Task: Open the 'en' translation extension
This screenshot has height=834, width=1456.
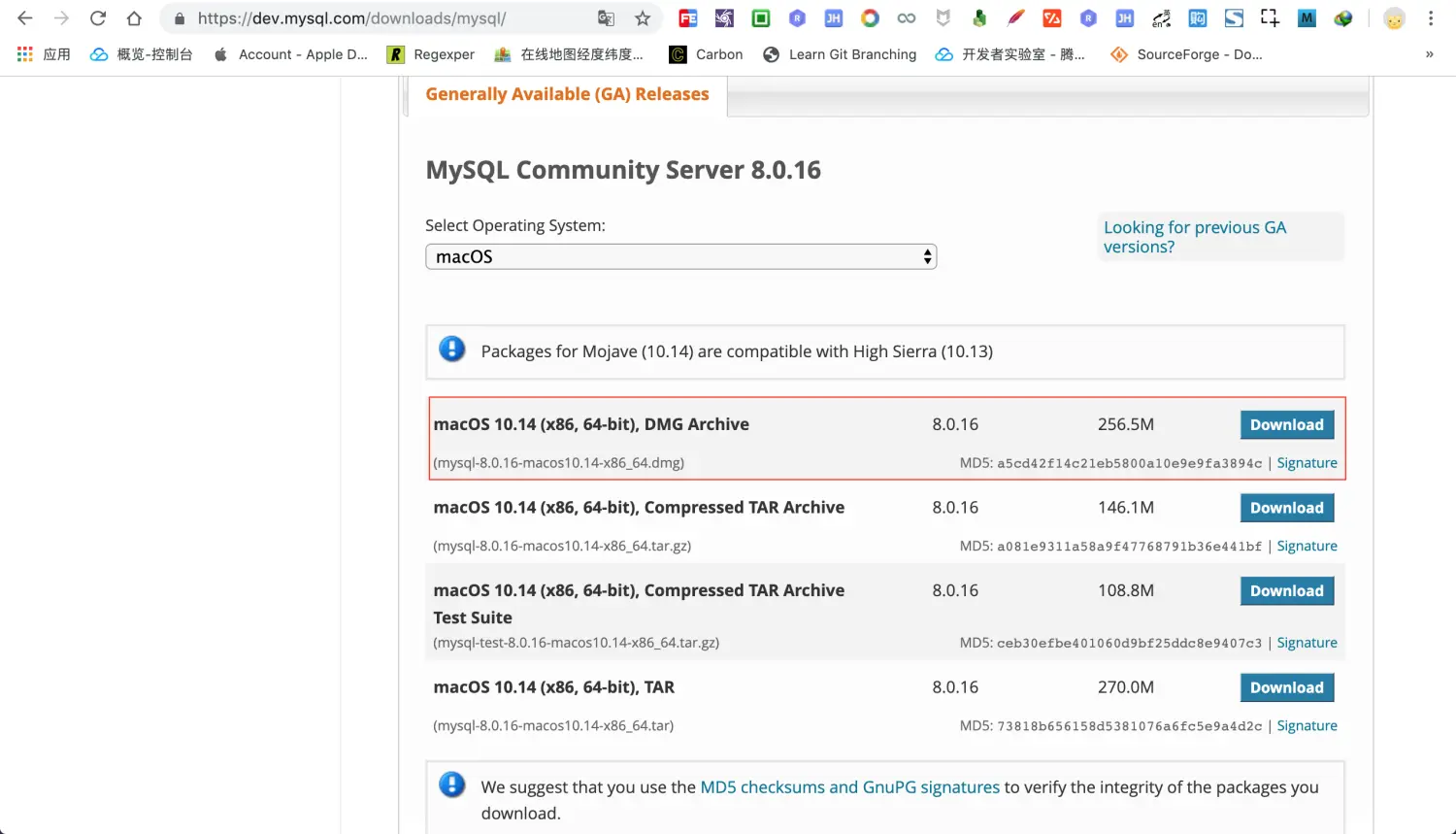Action: pos(1161,18)
